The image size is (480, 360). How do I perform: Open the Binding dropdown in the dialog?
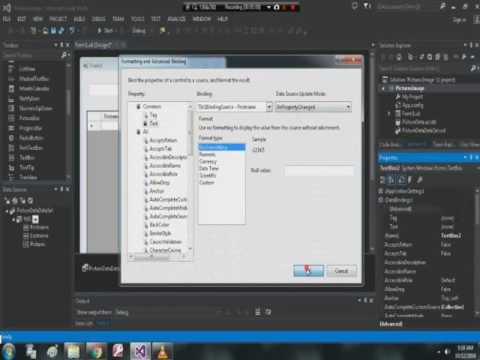coord(269,107)
